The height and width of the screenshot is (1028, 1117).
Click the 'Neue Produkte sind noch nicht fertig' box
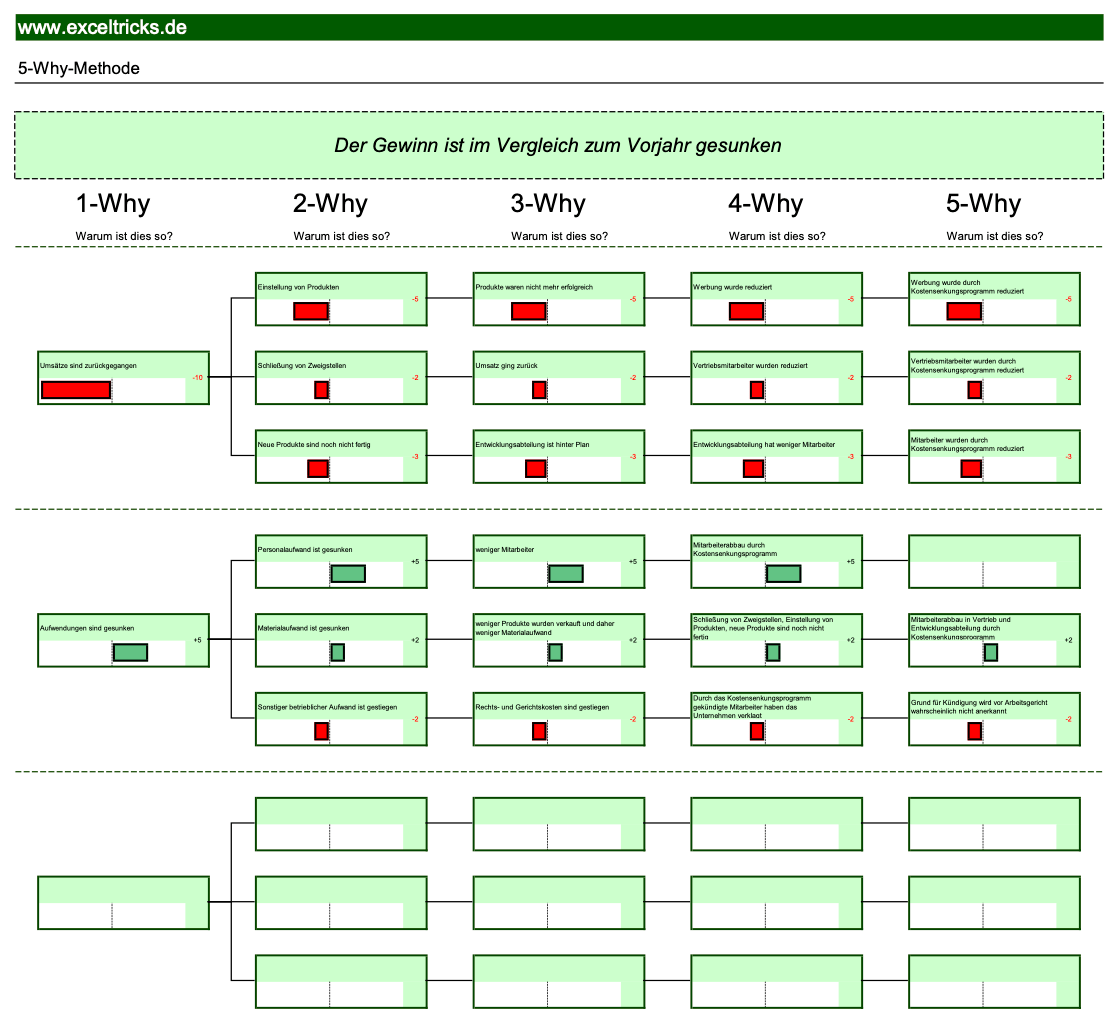pyautogui.click(x=341, y=457)
